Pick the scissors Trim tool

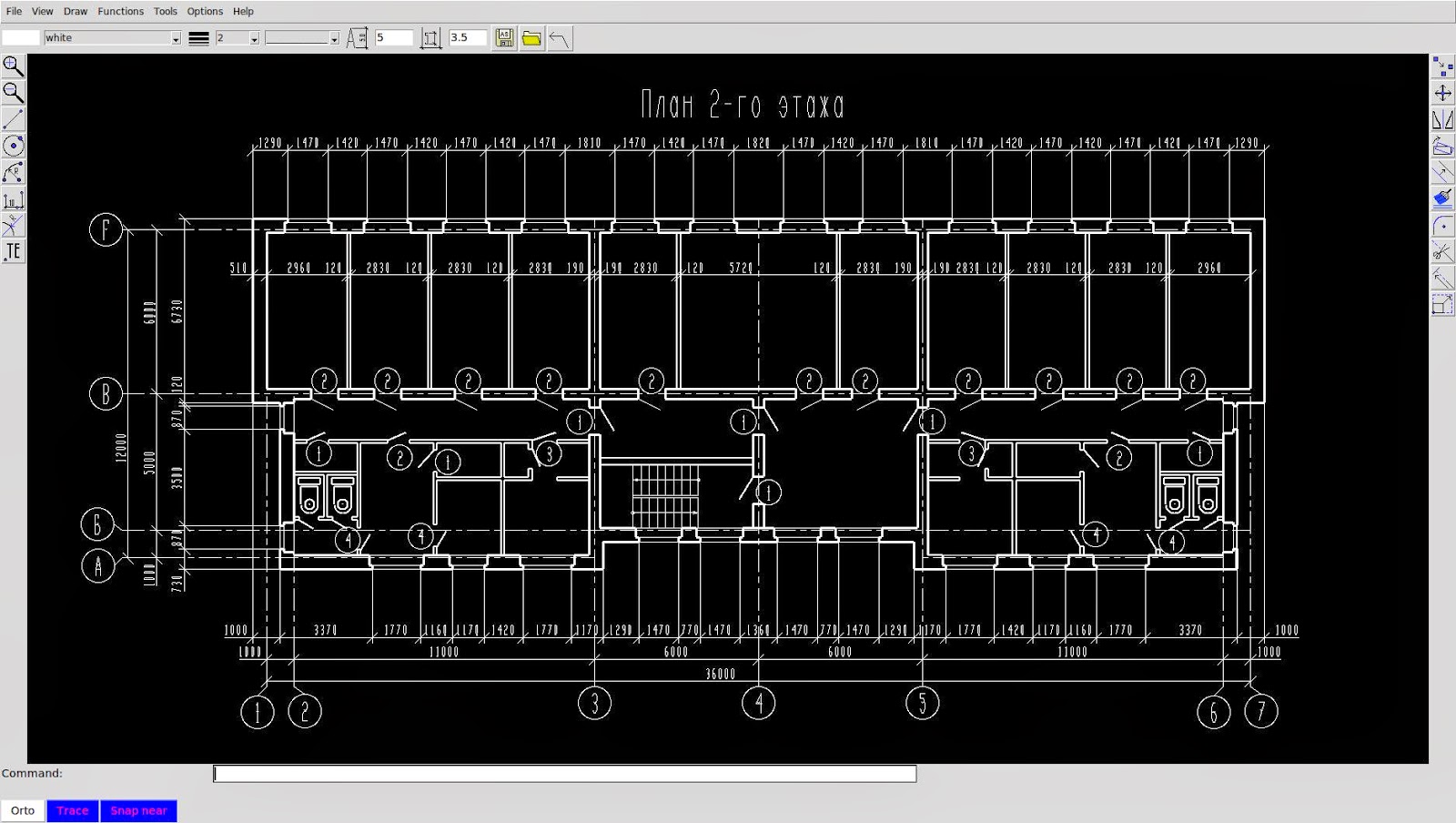(x=1442, y=251)
